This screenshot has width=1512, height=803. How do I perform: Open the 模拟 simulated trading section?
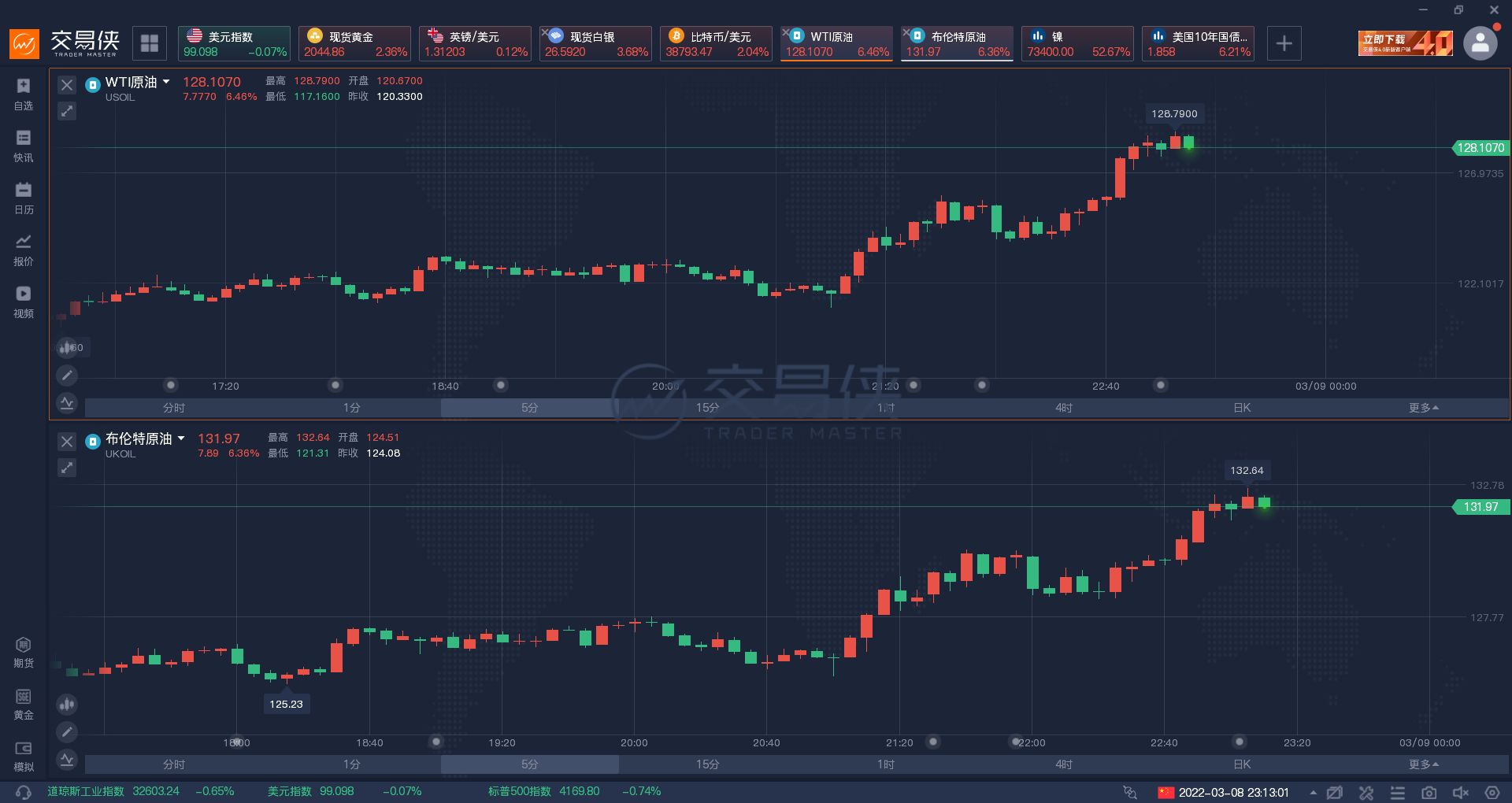[24, 756]
